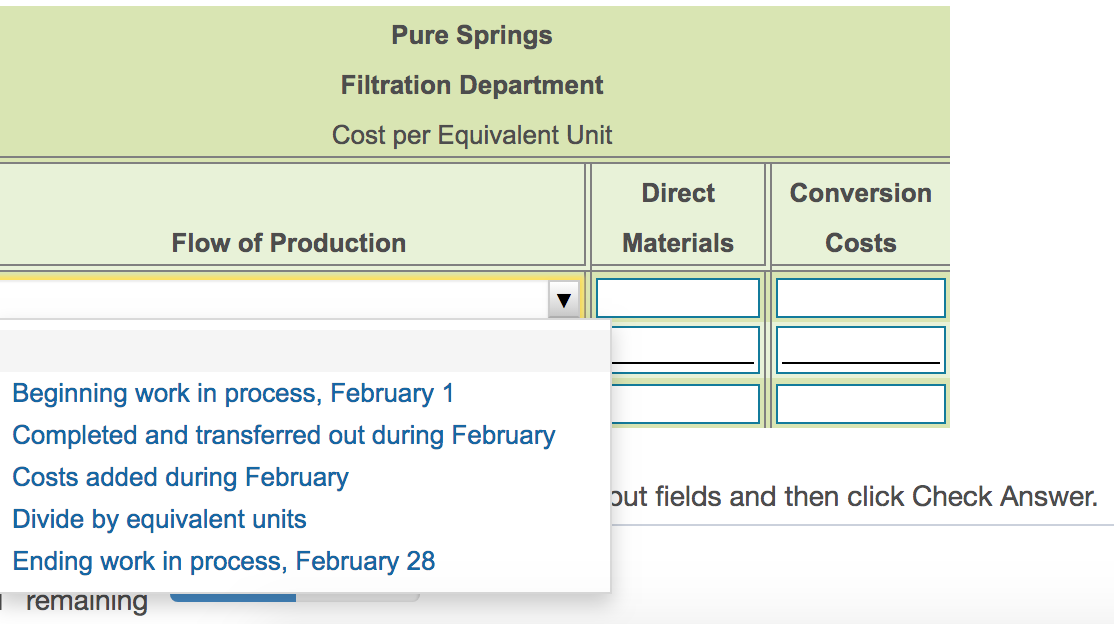Select 'Ending work in process, February 28'

[224, 561]
